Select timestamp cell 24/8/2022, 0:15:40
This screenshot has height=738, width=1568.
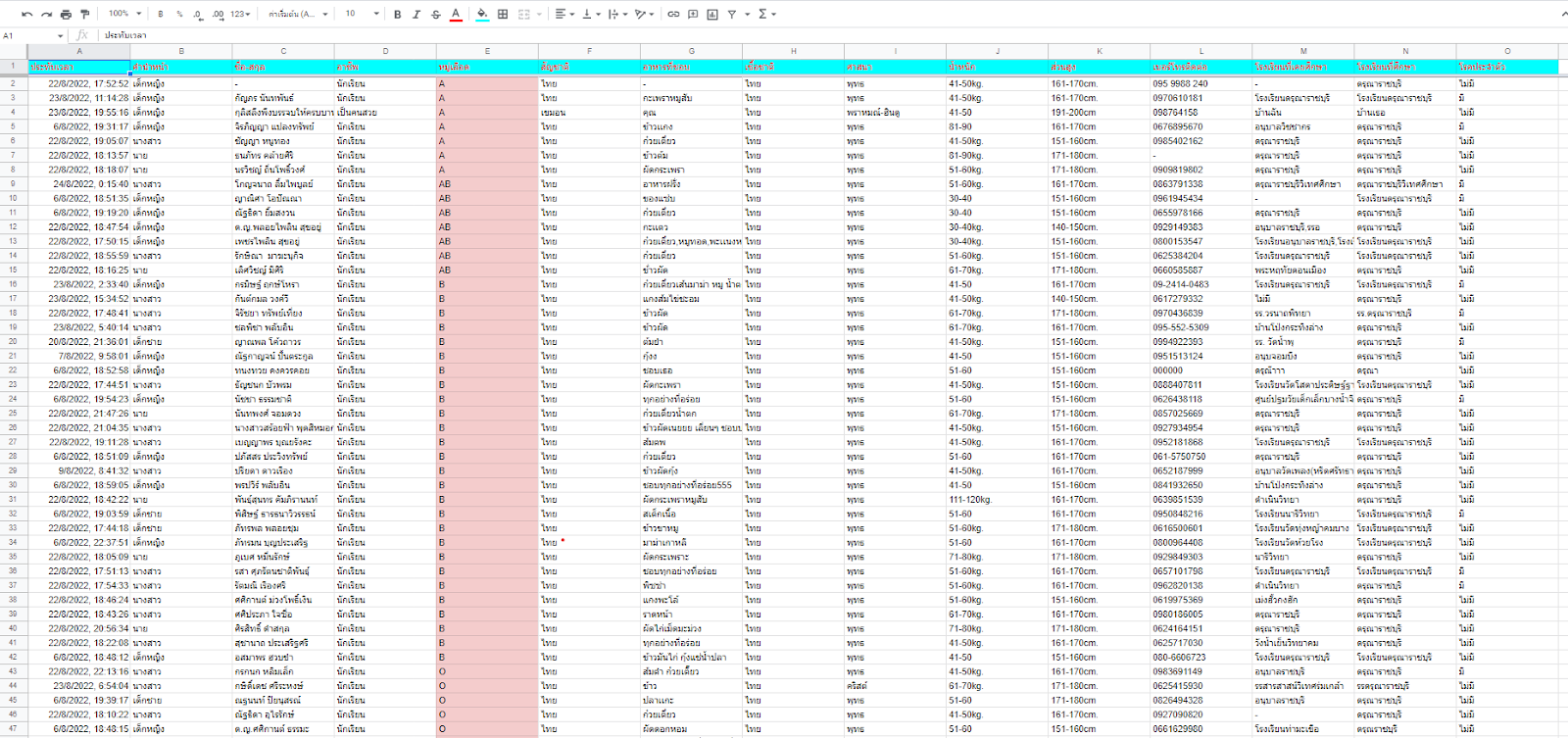tap(79, 184)
